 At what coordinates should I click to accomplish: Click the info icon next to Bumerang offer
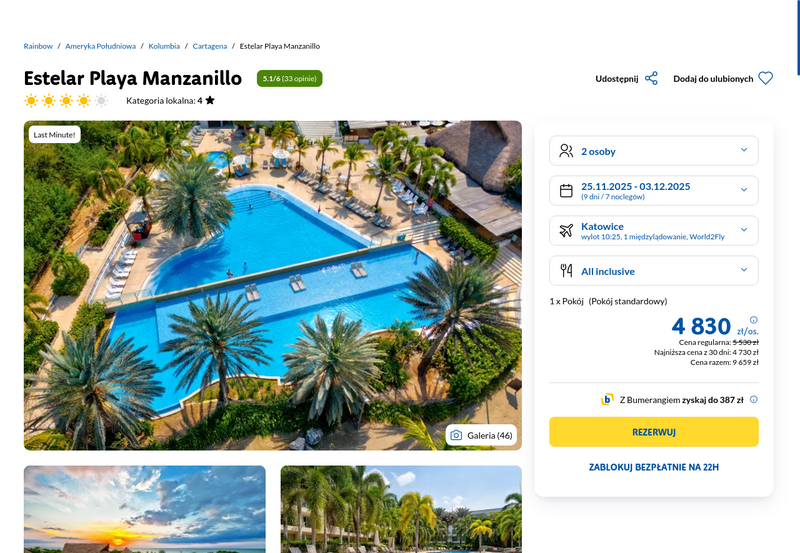[x=754, y=399]
